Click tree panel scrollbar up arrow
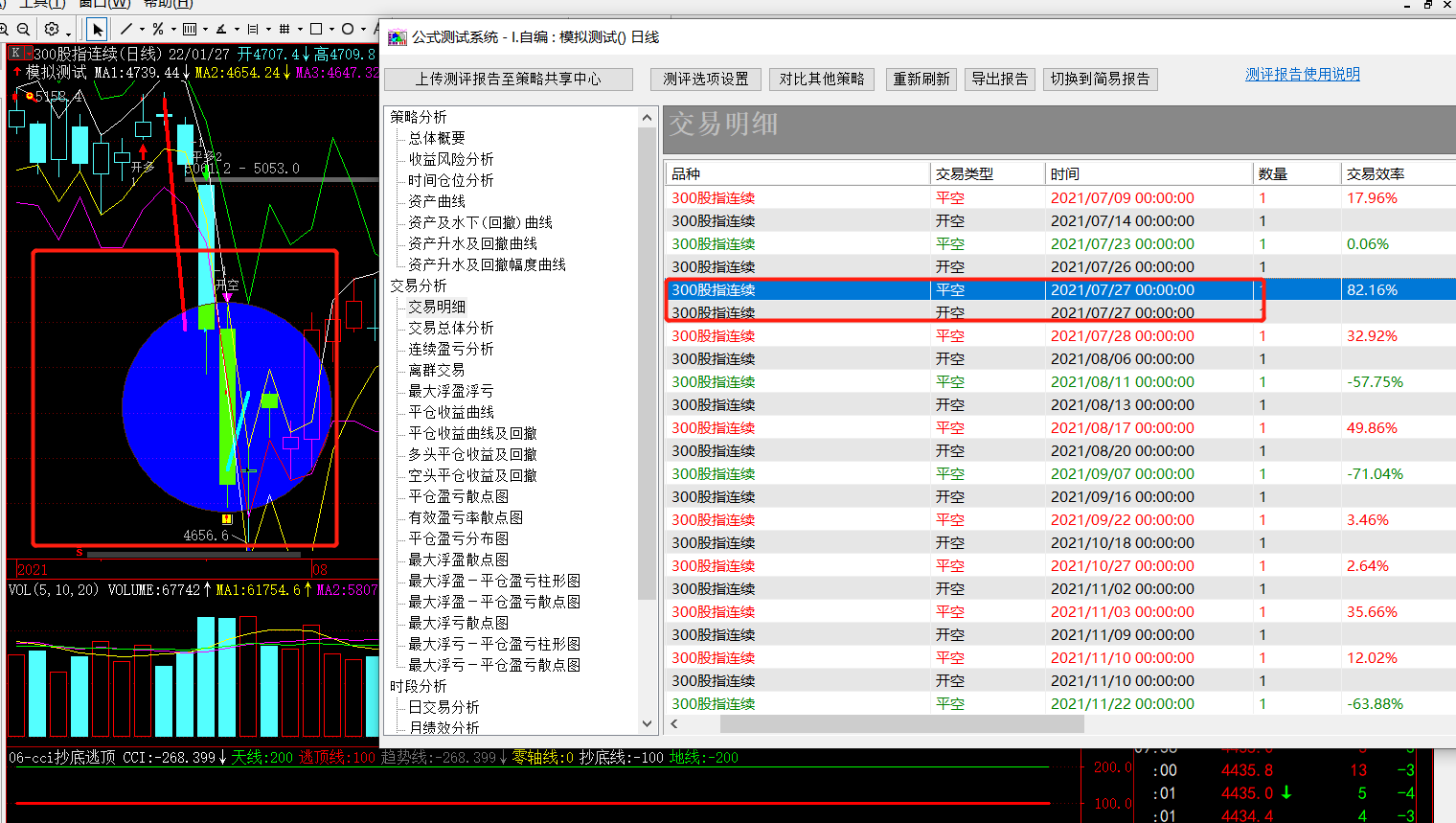Viewport: 1456px width, 823px height. (x=648, y=117)
